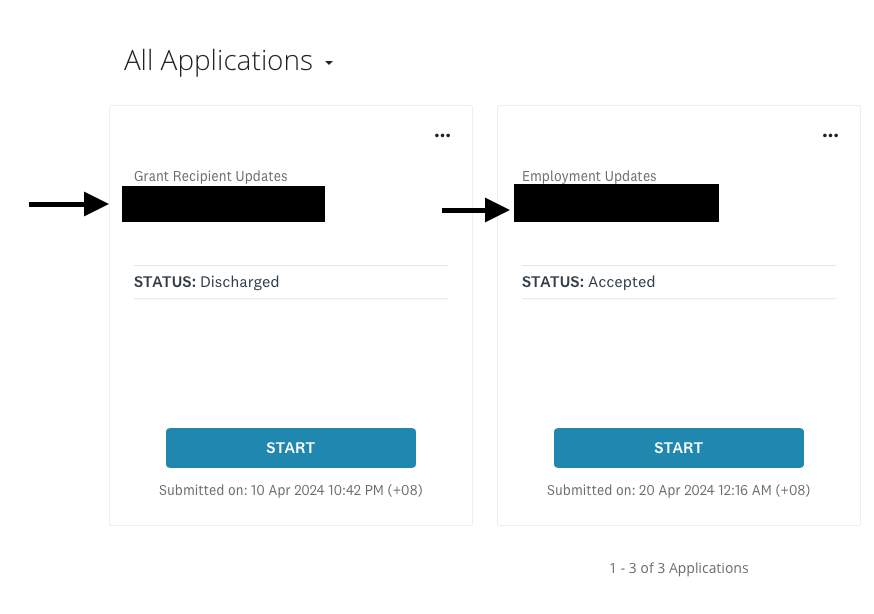Click the redacted title under Employment Updates
The image size is (874, 614).
coord(616,203)
